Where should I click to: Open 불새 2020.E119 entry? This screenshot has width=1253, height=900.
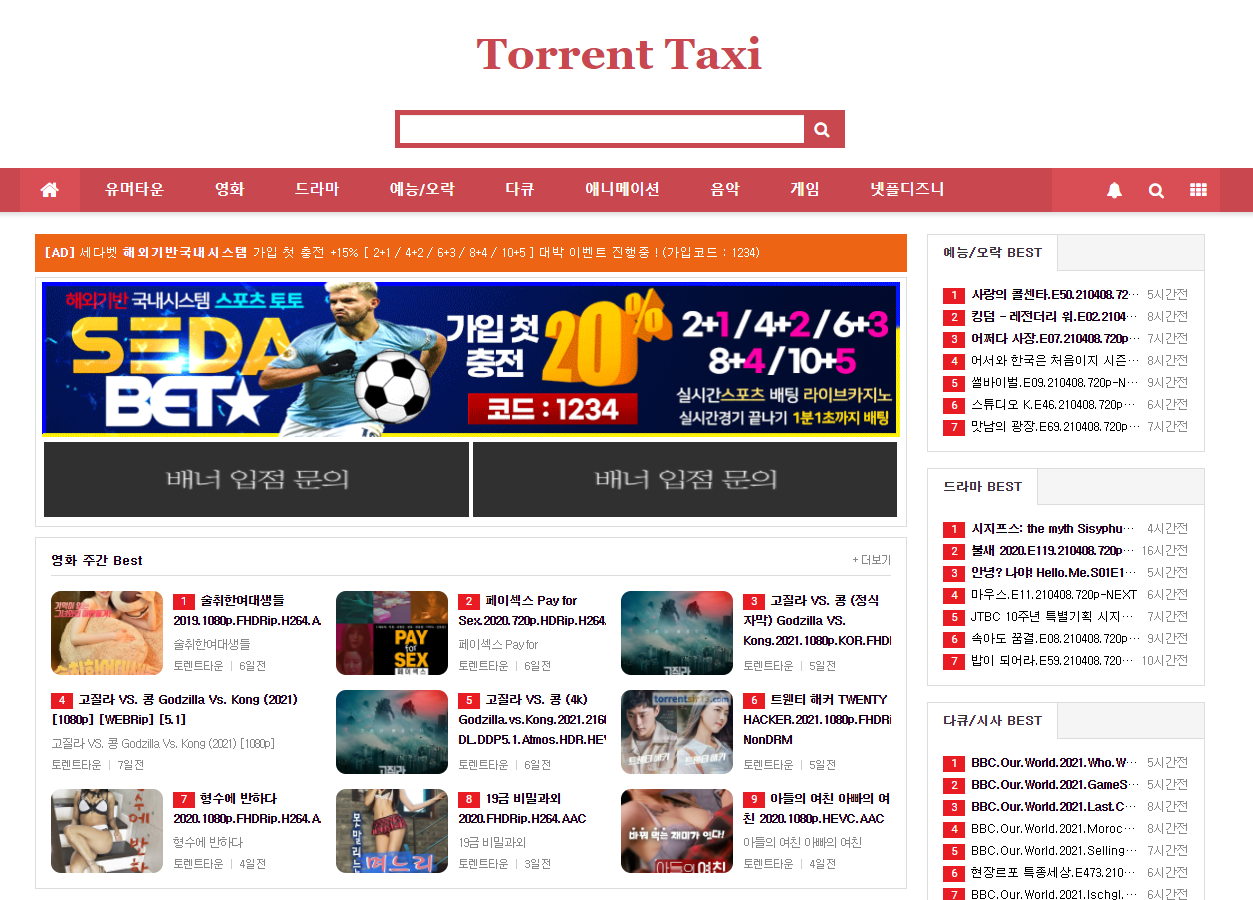point(1054,551)
